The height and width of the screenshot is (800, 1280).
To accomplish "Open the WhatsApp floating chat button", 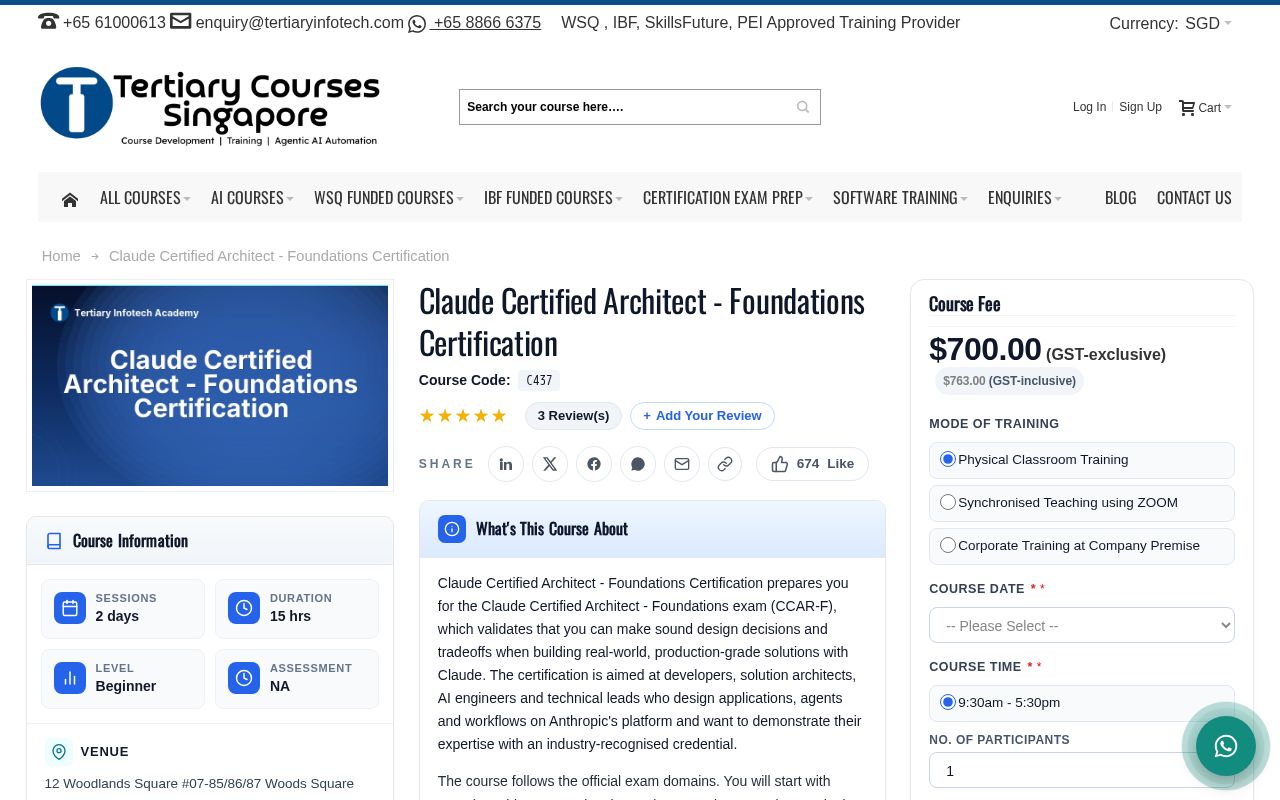I will coord(1226,746).
